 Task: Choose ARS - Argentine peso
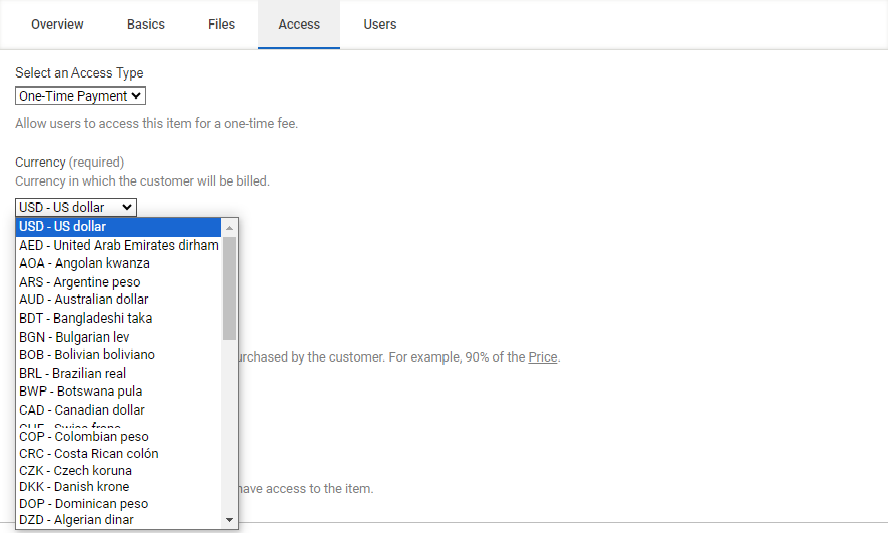(118, 282)
